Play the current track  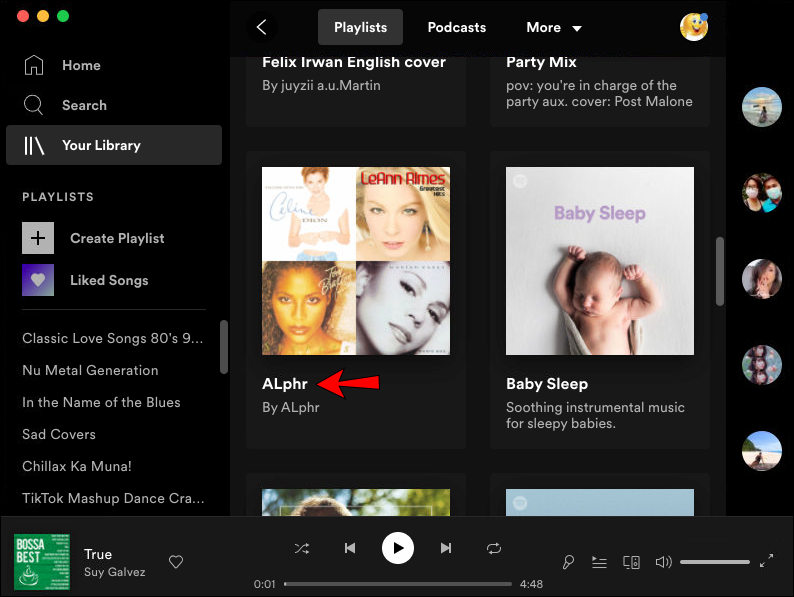[398, 548]
